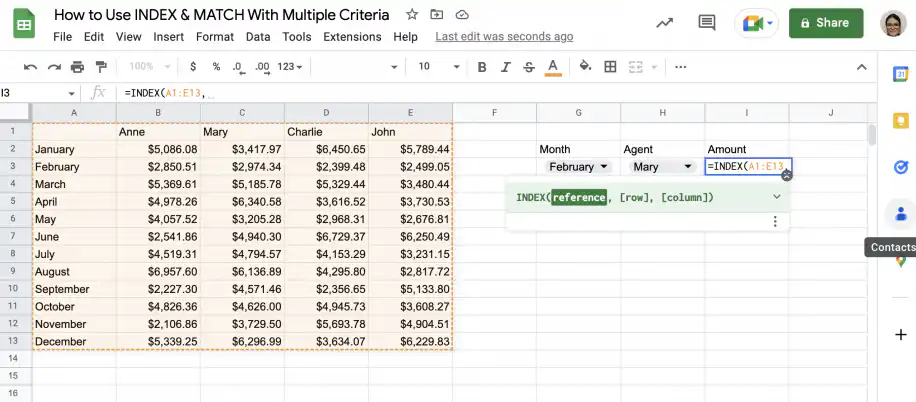Show more toolbar options

(681, 67)
